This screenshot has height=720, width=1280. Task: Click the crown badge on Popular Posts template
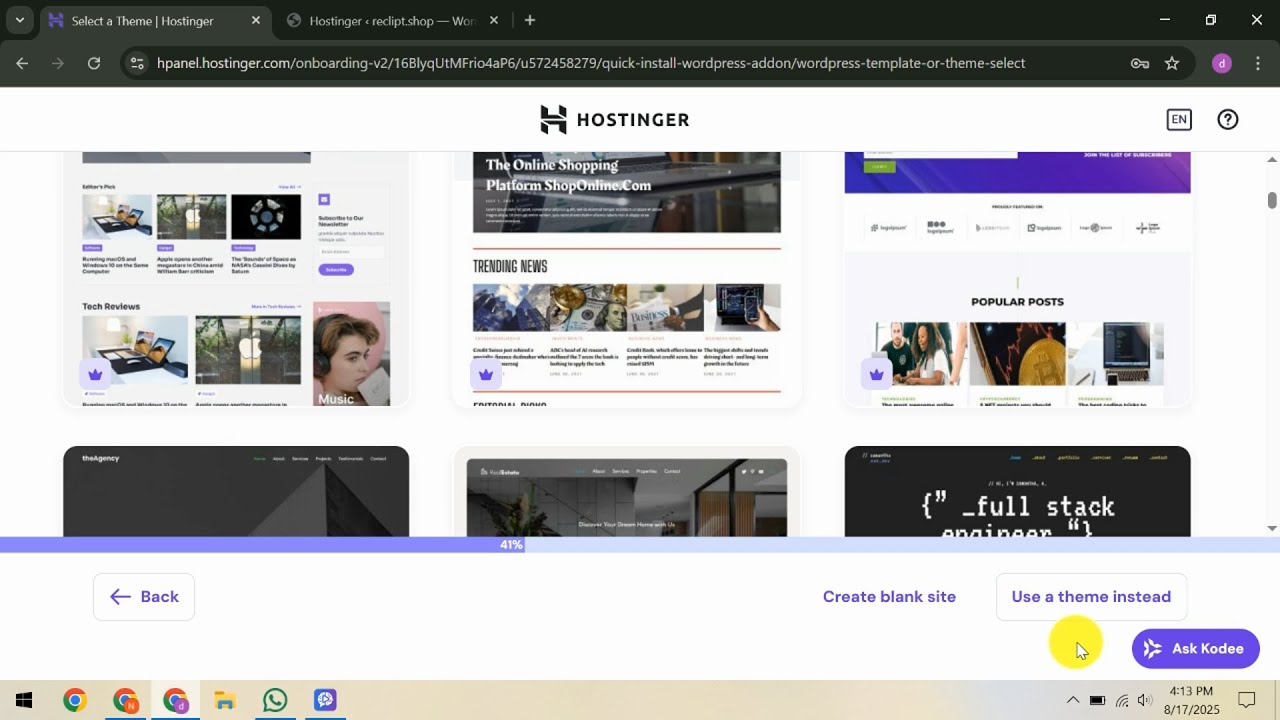876,374
